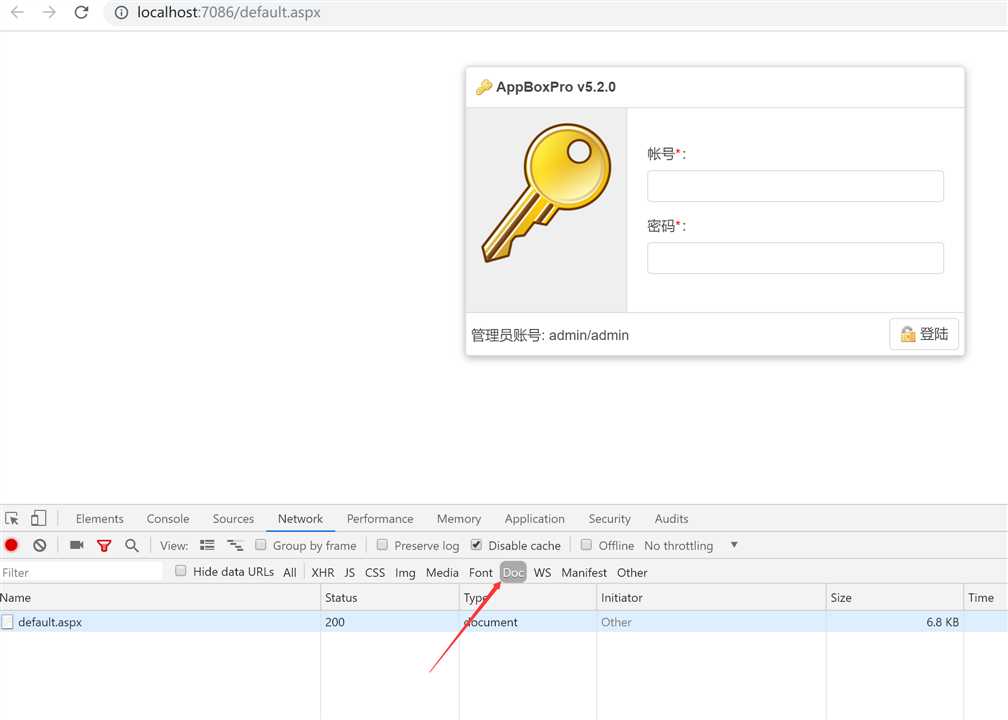Go back using browser back arrow
Screen dimensions: 1008x720
[17, 12]
